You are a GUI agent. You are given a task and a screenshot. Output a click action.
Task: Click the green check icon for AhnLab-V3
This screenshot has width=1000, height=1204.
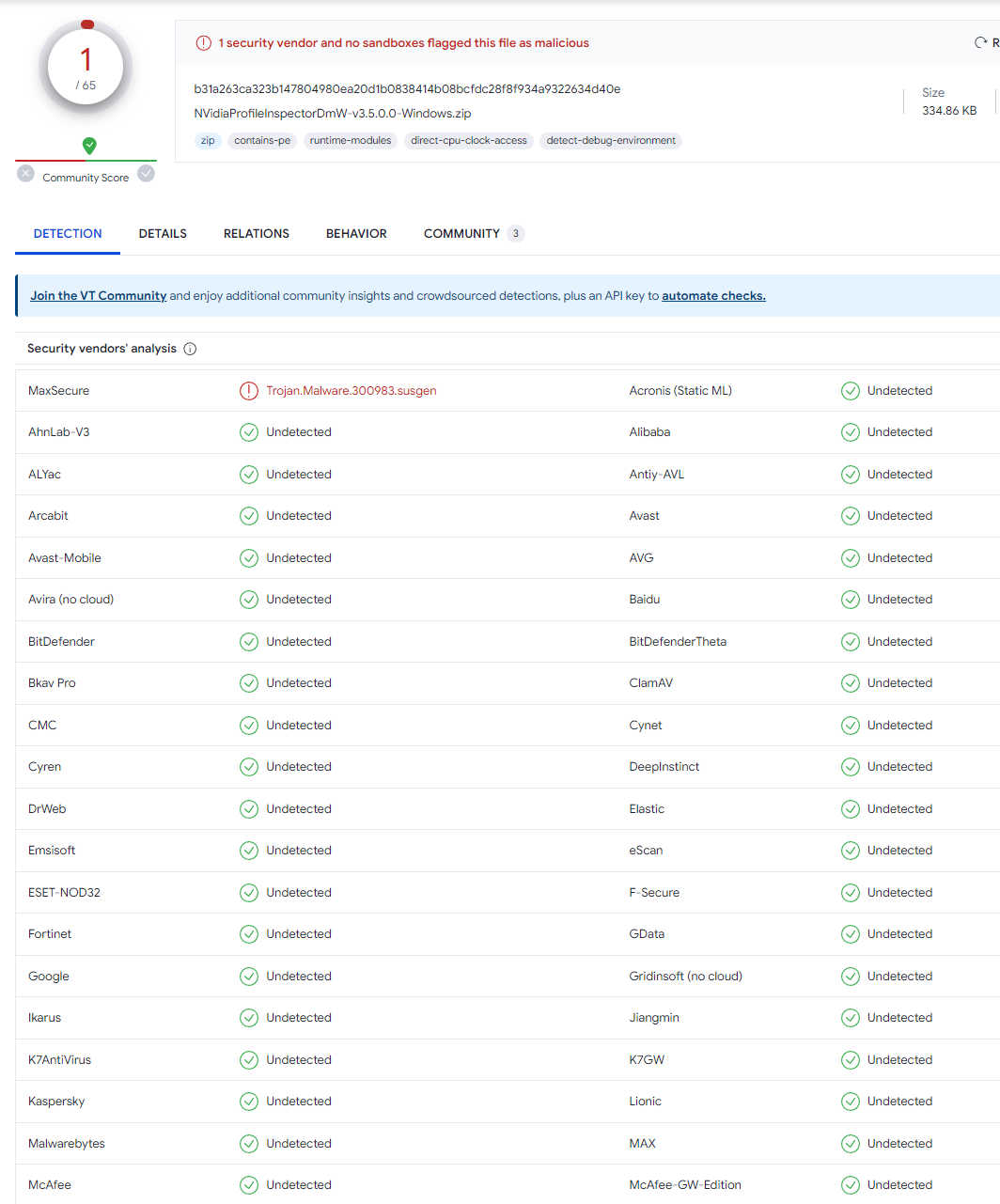(248, 432)
